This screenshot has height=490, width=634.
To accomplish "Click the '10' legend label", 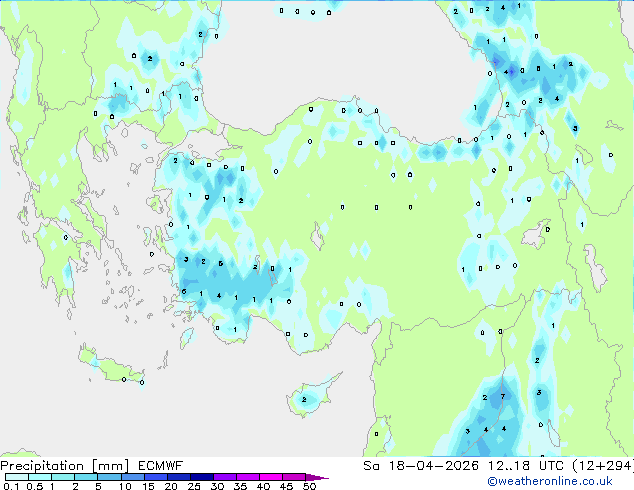I will pos(125,486).
